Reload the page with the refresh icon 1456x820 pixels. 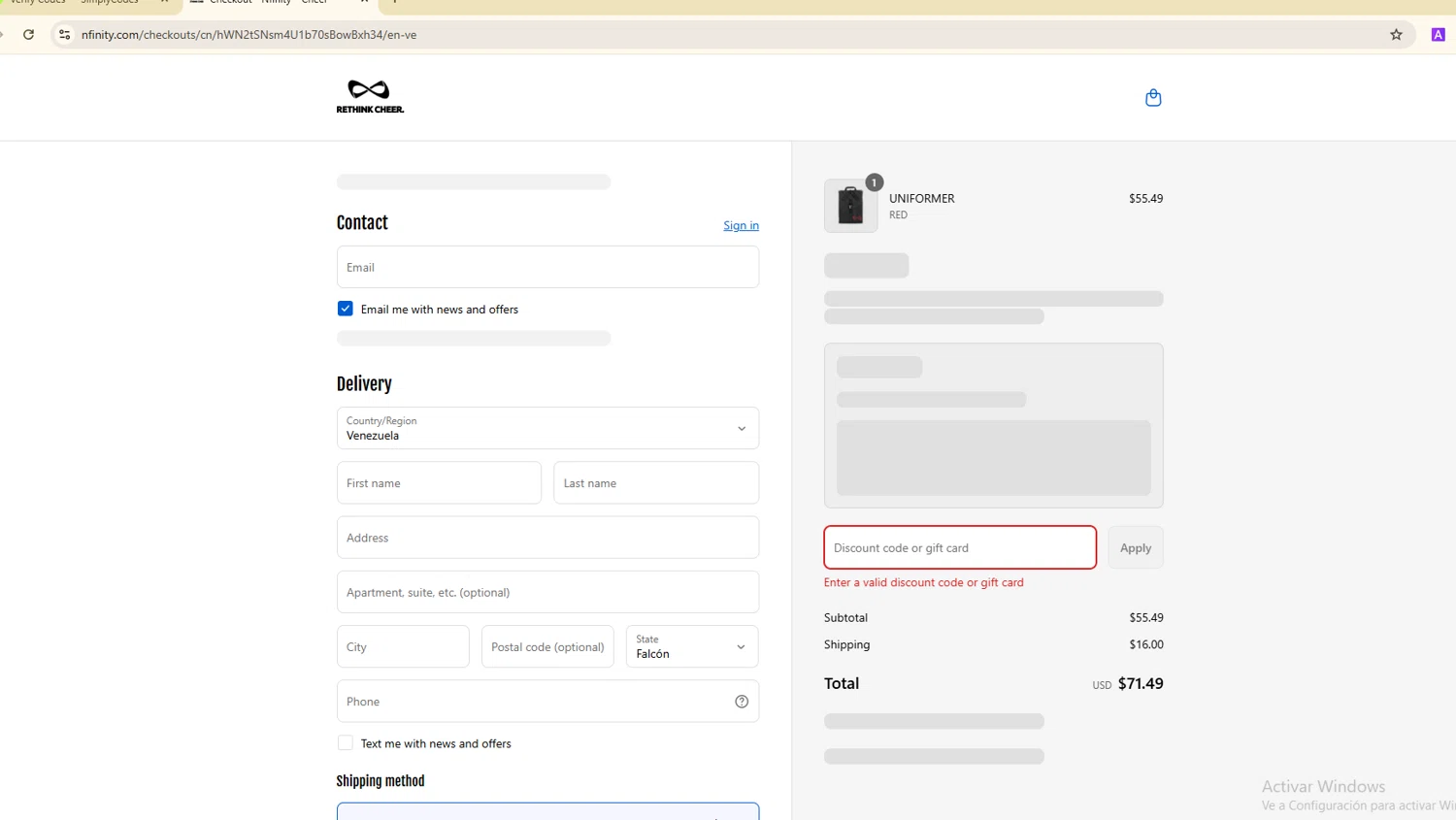(x=29, y=35)
